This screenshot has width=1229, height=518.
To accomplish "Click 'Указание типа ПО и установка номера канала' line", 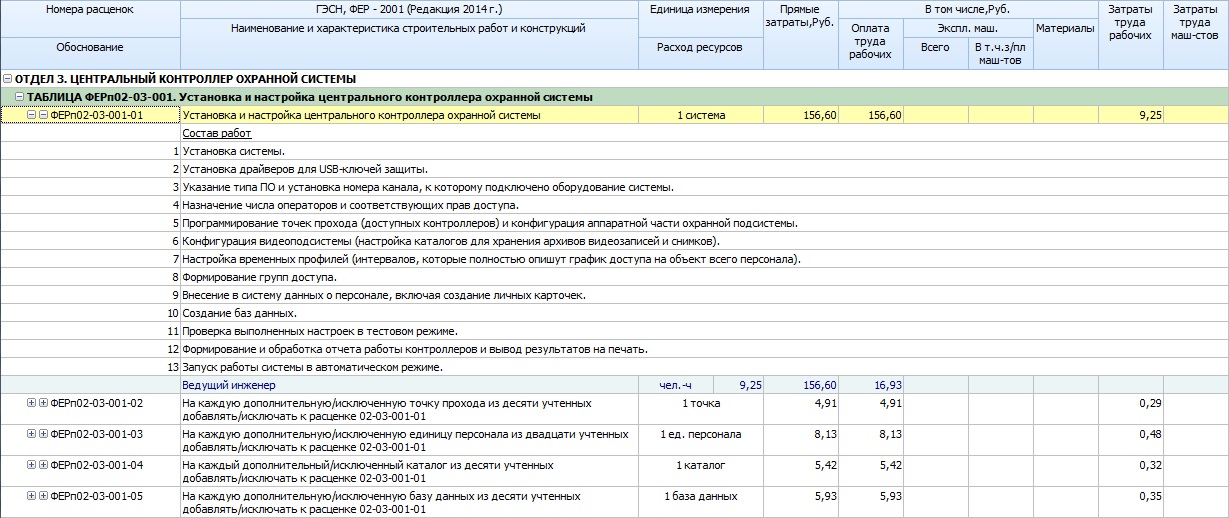I will coord(428,187).
